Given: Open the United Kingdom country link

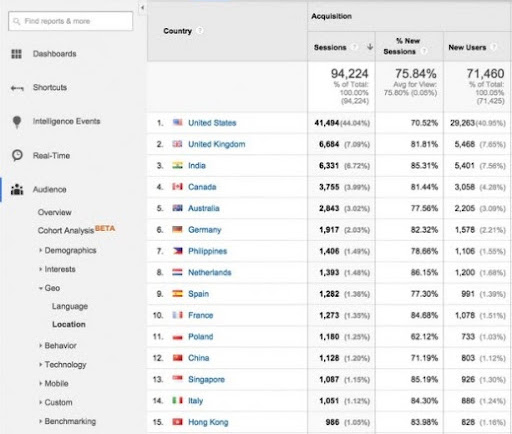Looking at the screenshot, I should pos(217,144).
